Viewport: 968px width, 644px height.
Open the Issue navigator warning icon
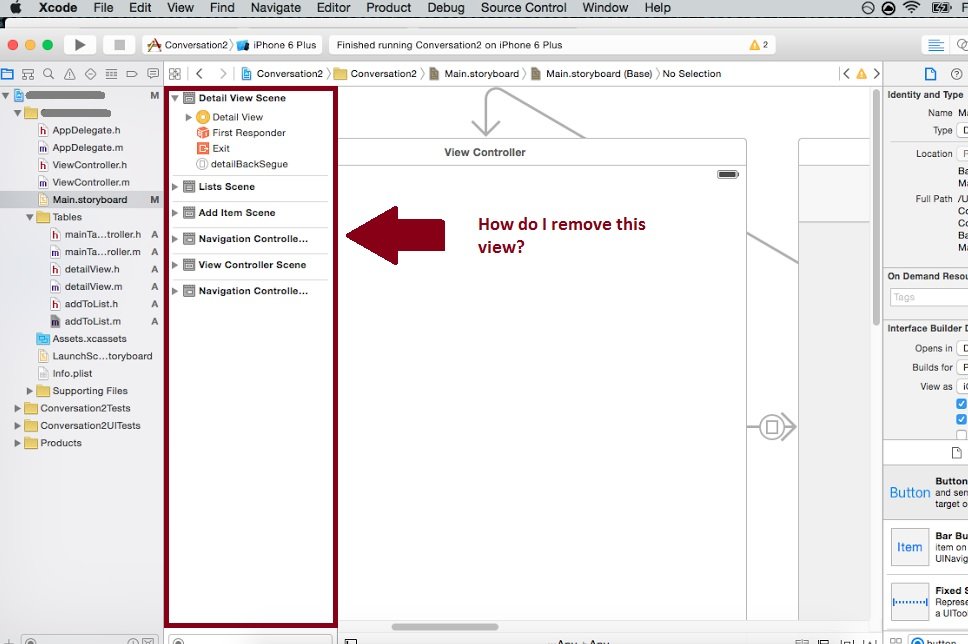point(70,74)
